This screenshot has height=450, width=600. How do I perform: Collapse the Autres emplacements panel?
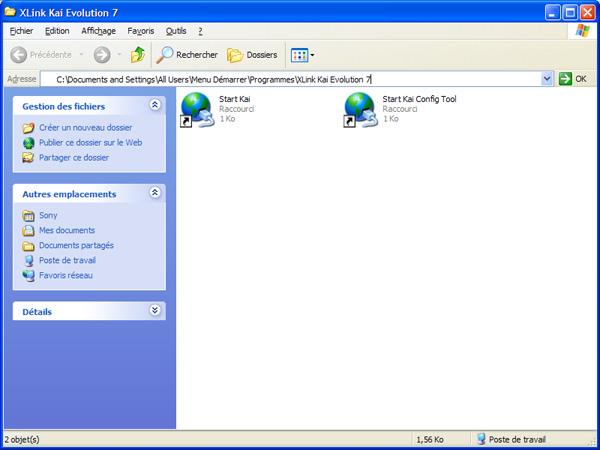[x=155, y=192]
